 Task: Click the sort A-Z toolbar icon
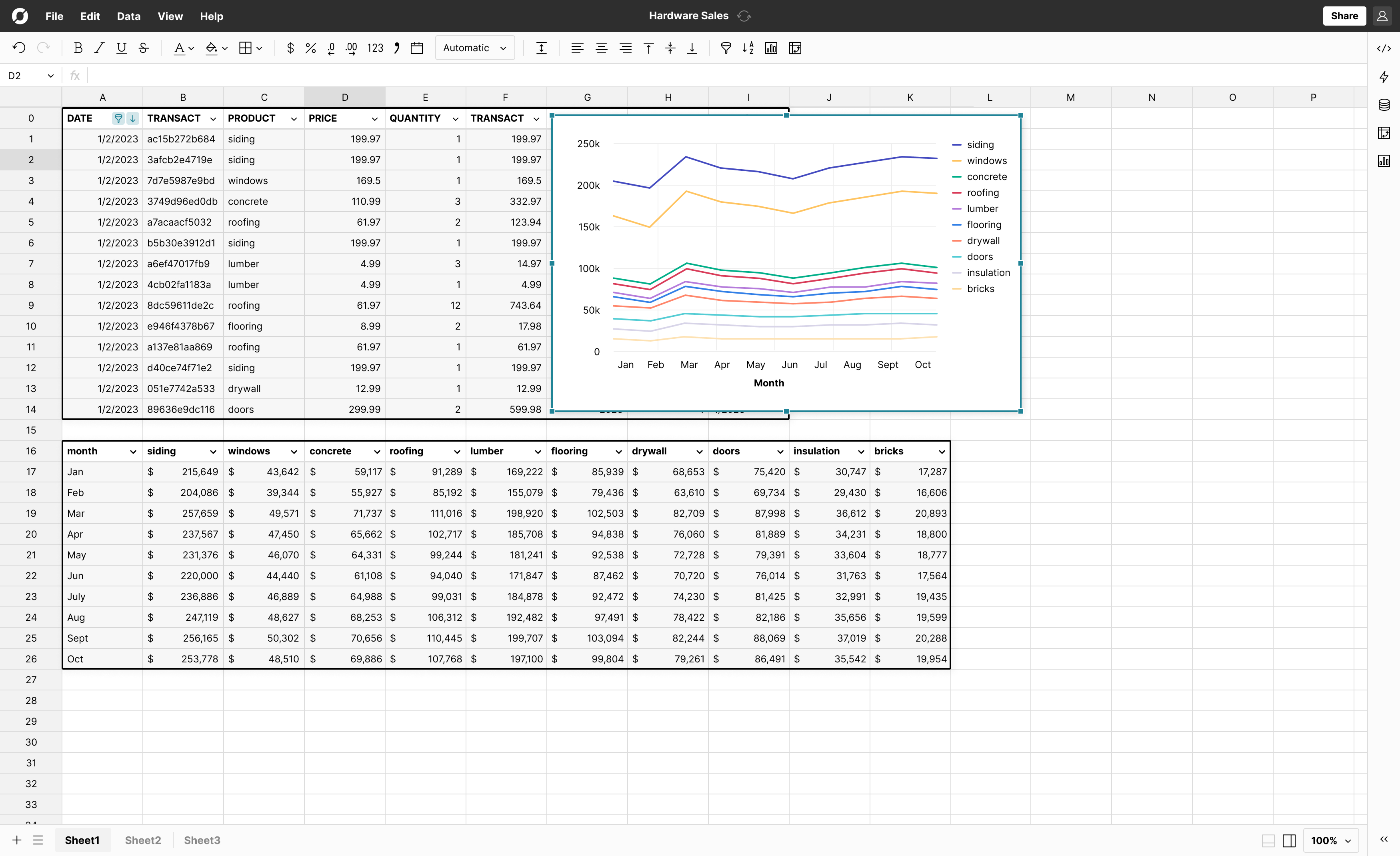[748, 48]
